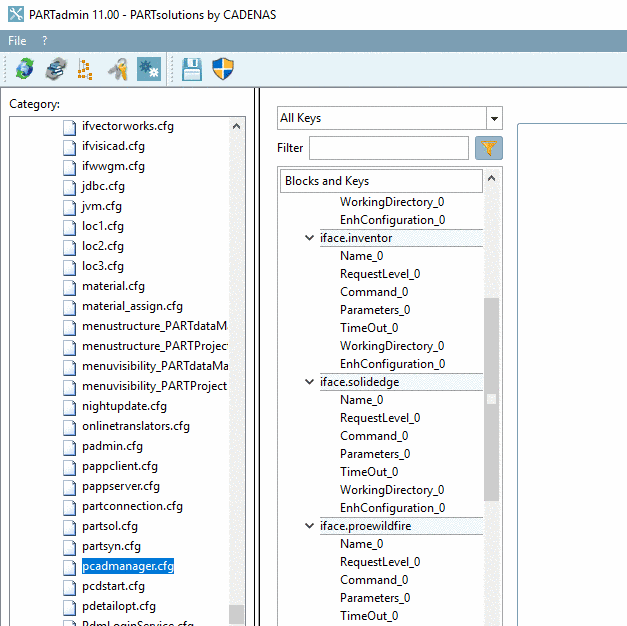Open the File menu
Screen dimensions: 627x626
click(x=17, y=41)
